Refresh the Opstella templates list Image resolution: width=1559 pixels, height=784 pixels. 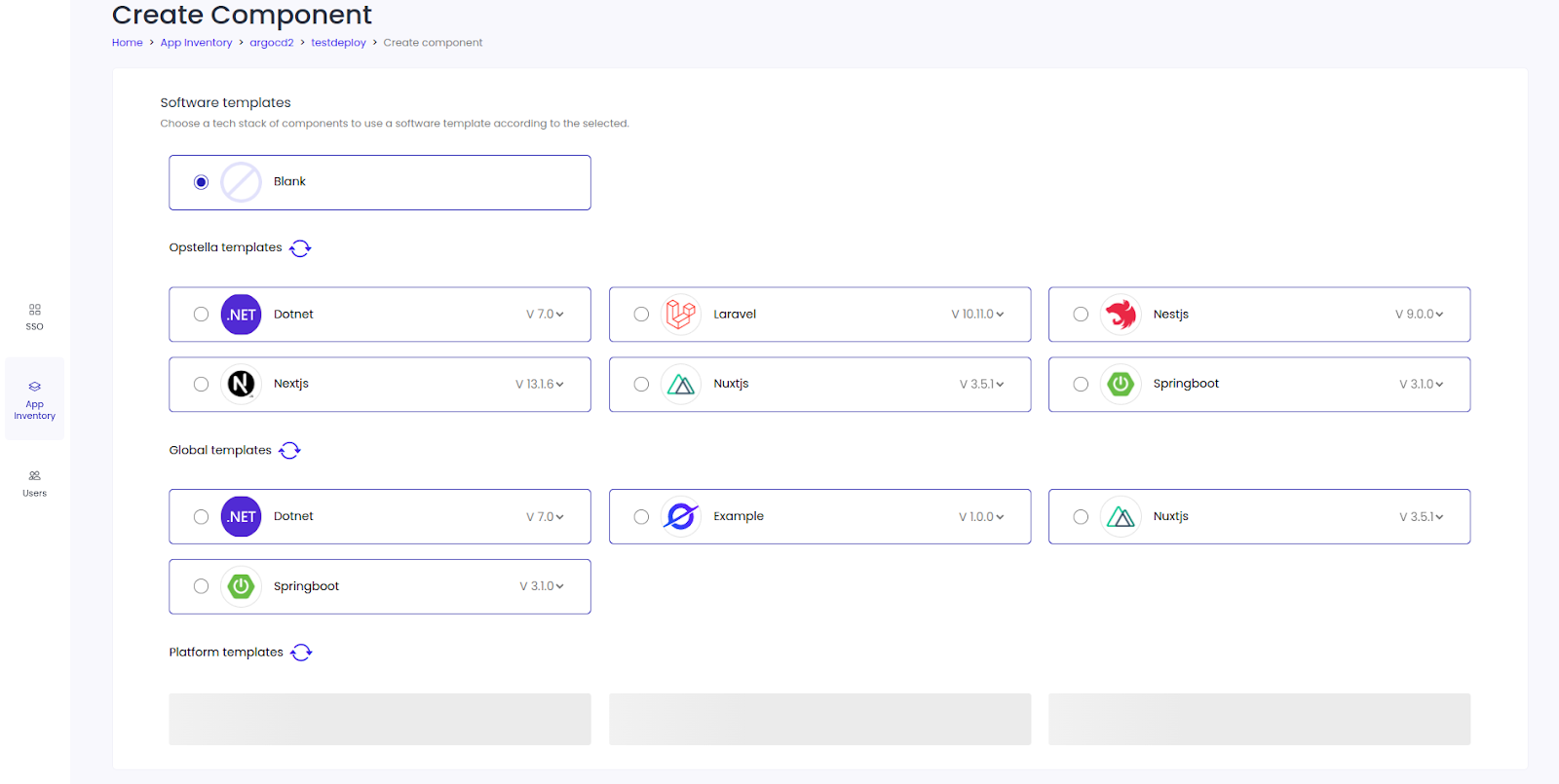click(x=300, y=248)
